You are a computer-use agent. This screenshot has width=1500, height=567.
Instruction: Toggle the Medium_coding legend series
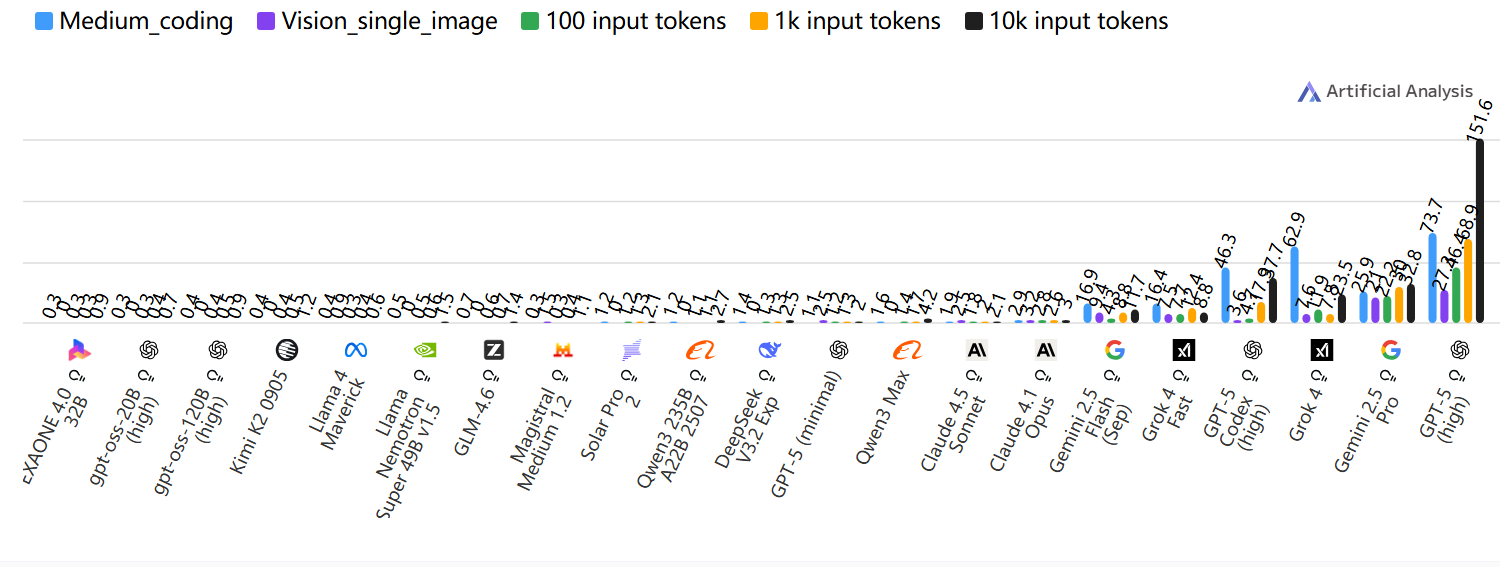(x=133, y=21)
